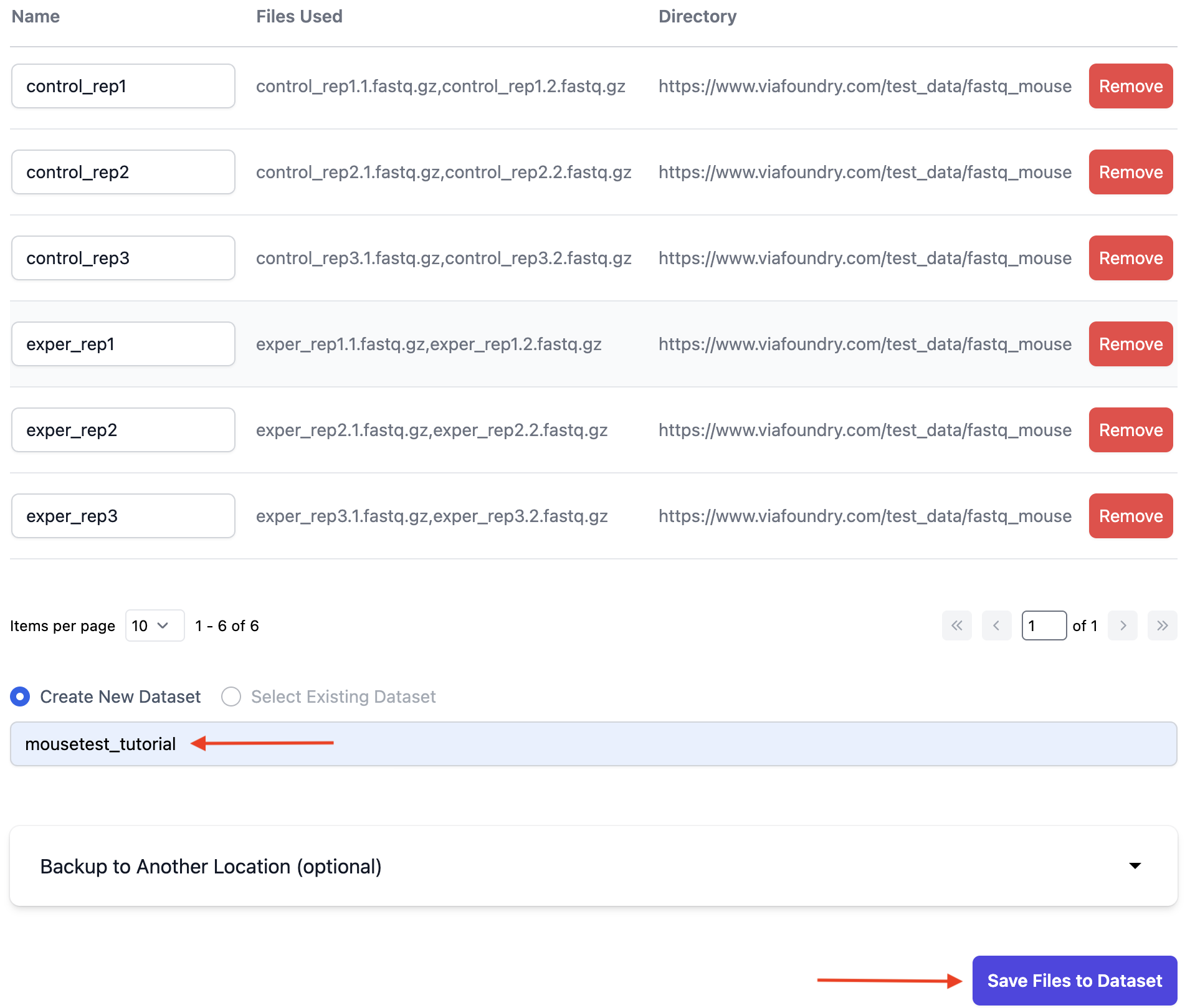Expand Backup to Another Location section

point(211,867)
